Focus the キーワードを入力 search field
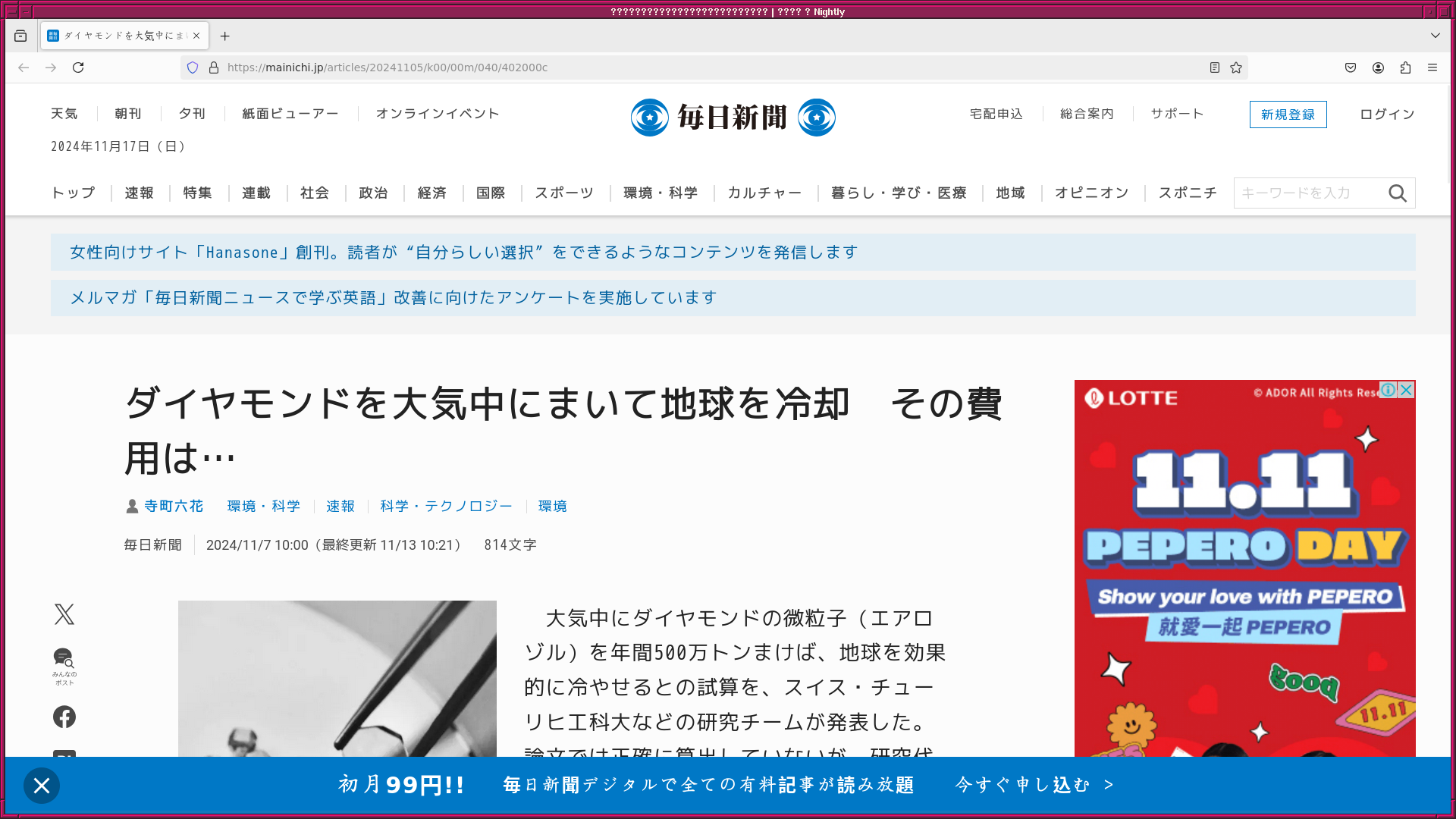Viewport: 1456px width, 819px height. 1308,193
